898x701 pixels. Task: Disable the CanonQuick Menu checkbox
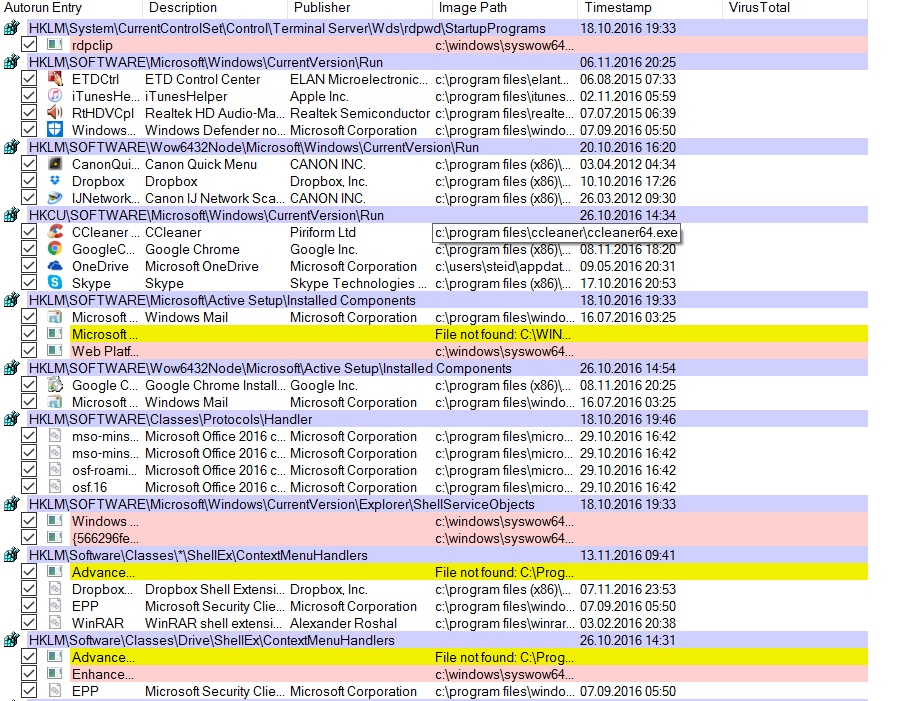pyautogui.click(x=29, y=164)
